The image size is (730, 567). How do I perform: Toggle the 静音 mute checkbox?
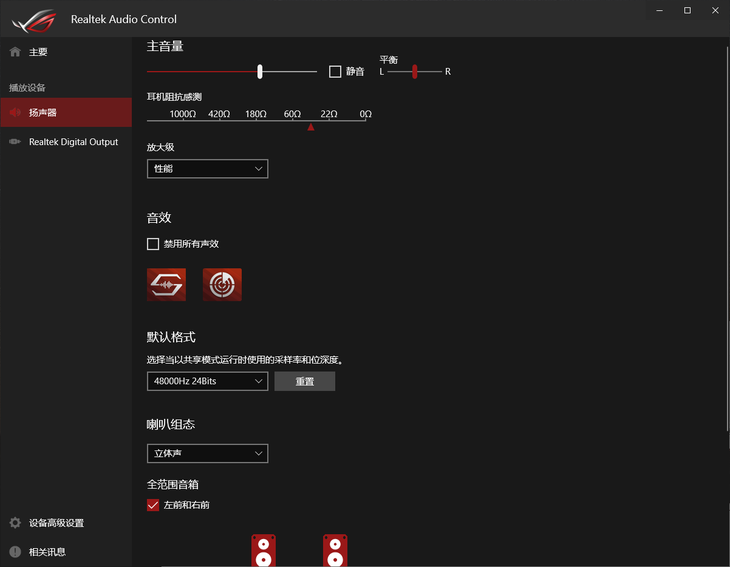(x=335, y=71)
